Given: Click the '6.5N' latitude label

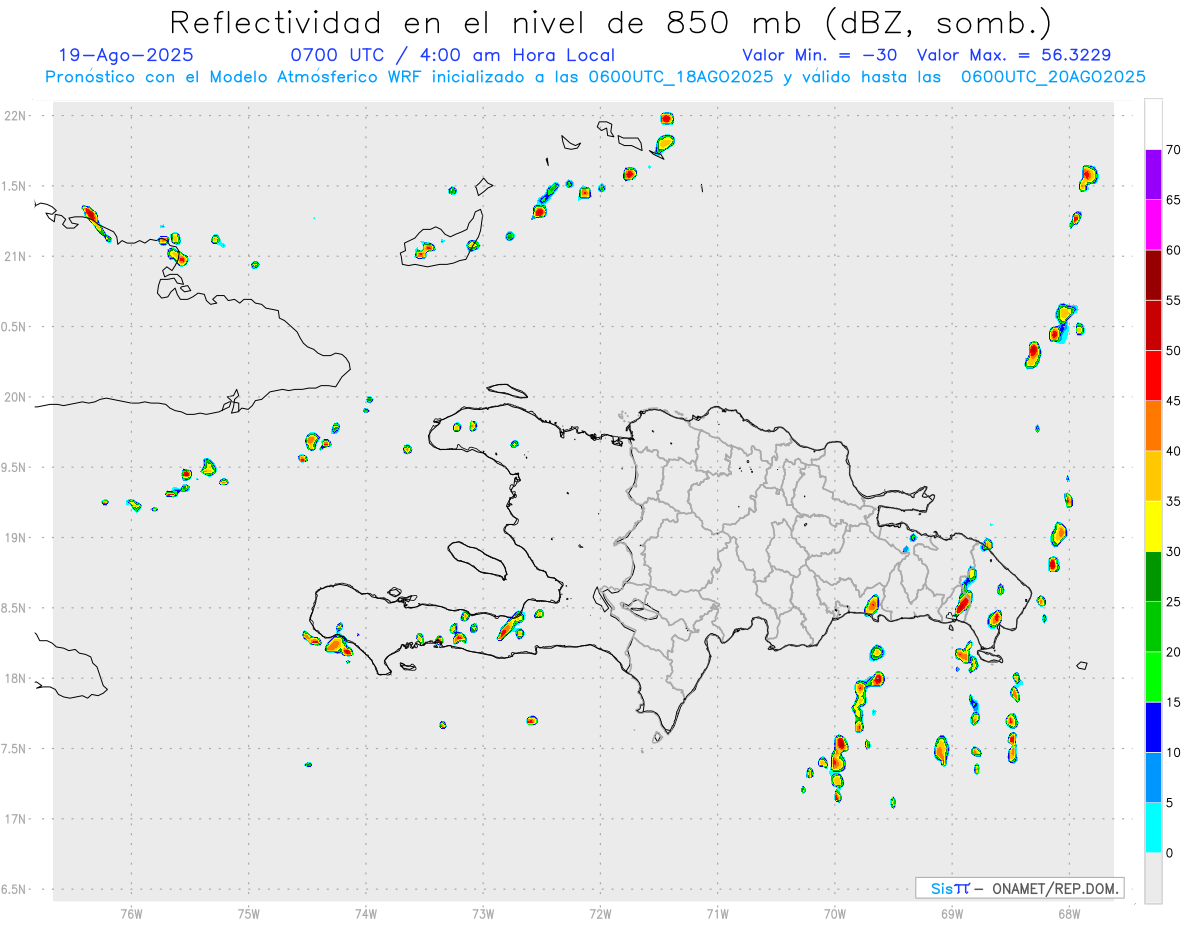Looking at the screenshot, I should click(15, 889).
